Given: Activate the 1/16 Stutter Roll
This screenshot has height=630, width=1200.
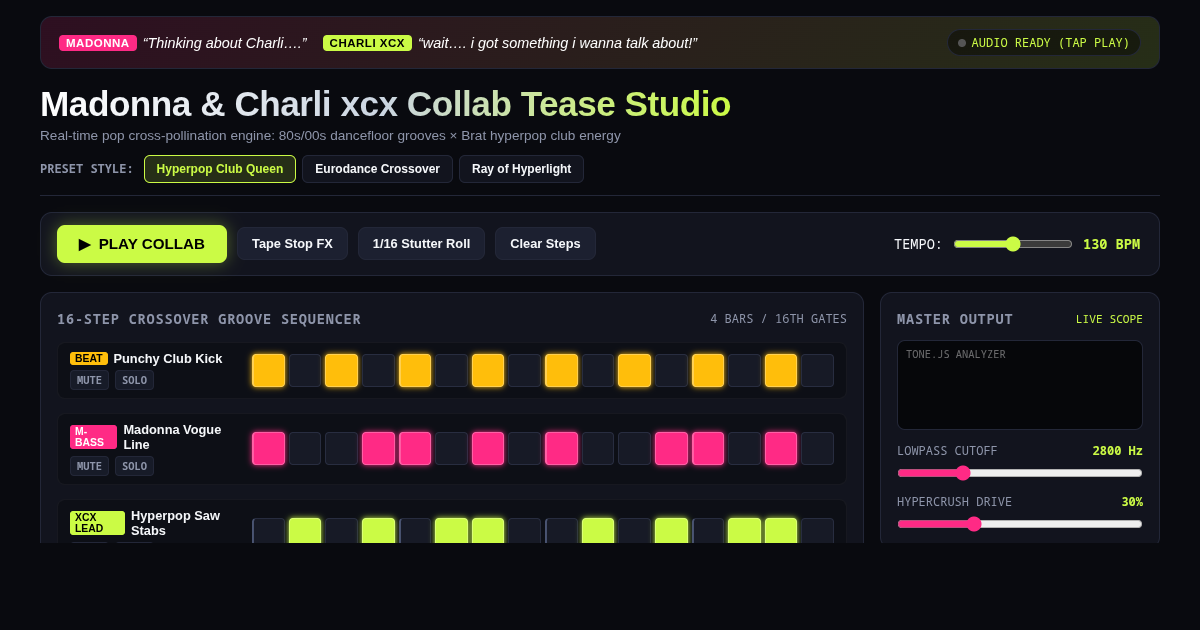Looking at the screenshot, I should tap(421, 244).
